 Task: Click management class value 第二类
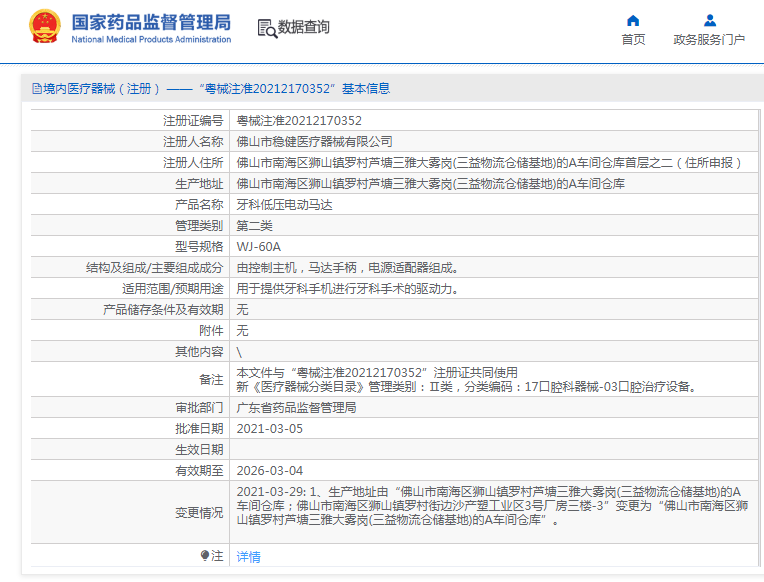click(254, 226)
